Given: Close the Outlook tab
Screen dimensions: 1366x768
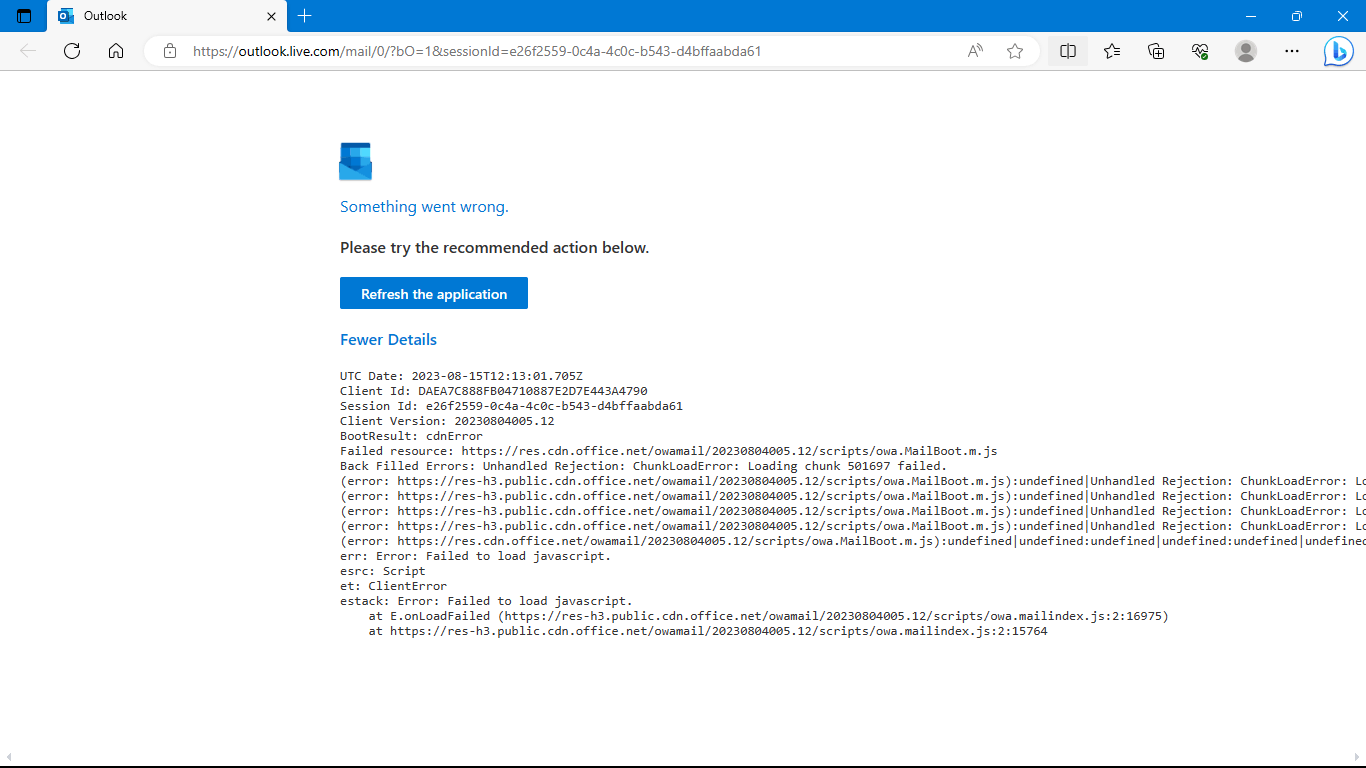Looking at the screenshot, I should coord(271,16).
